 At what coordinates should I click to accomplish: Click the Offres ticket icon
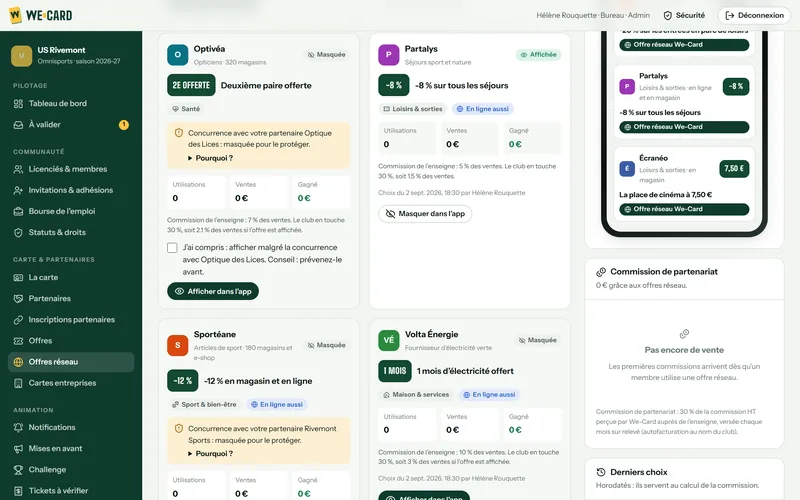click(18, 341)
